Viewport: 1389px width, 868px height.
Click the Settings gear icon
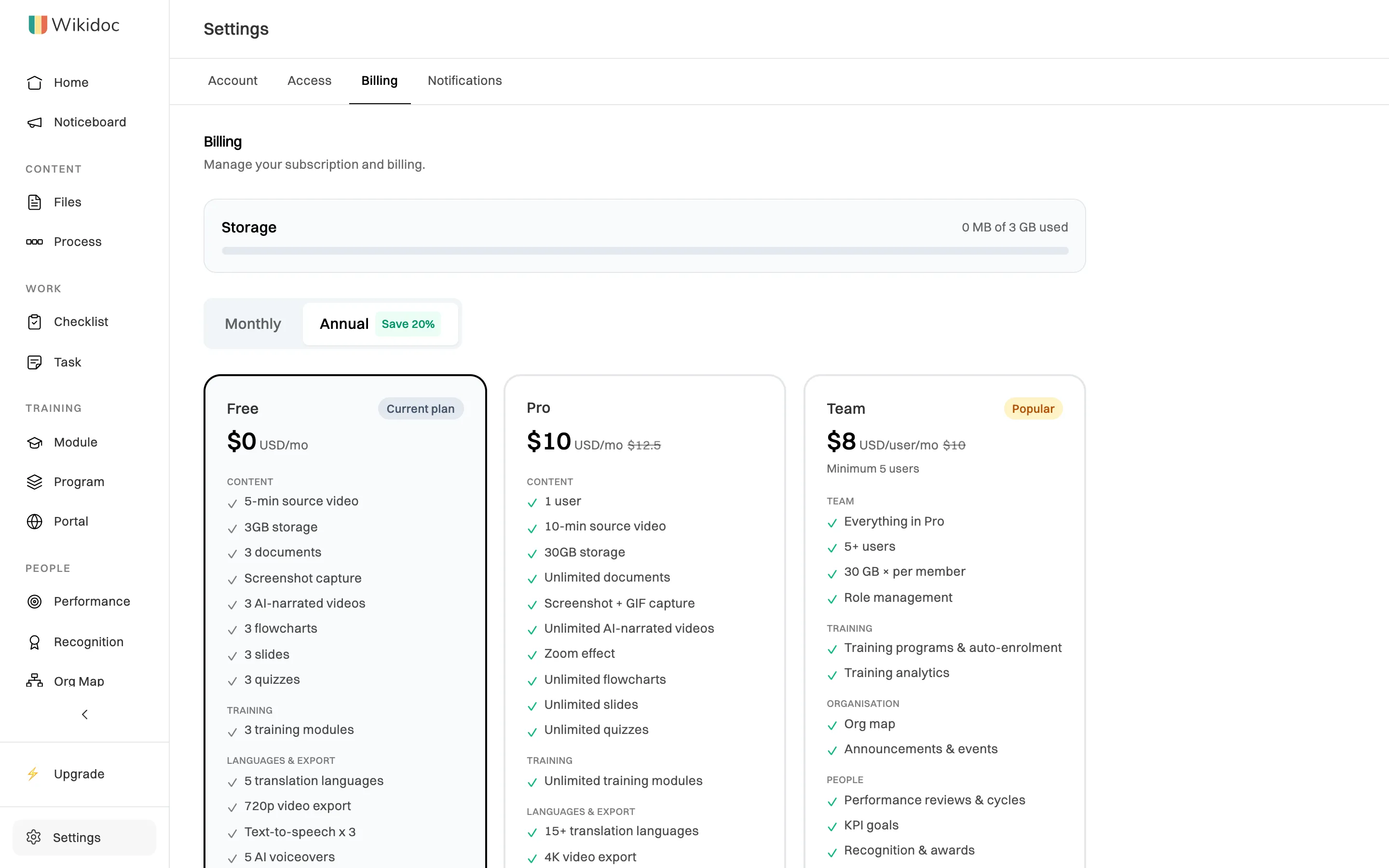(x=34, y=837)
